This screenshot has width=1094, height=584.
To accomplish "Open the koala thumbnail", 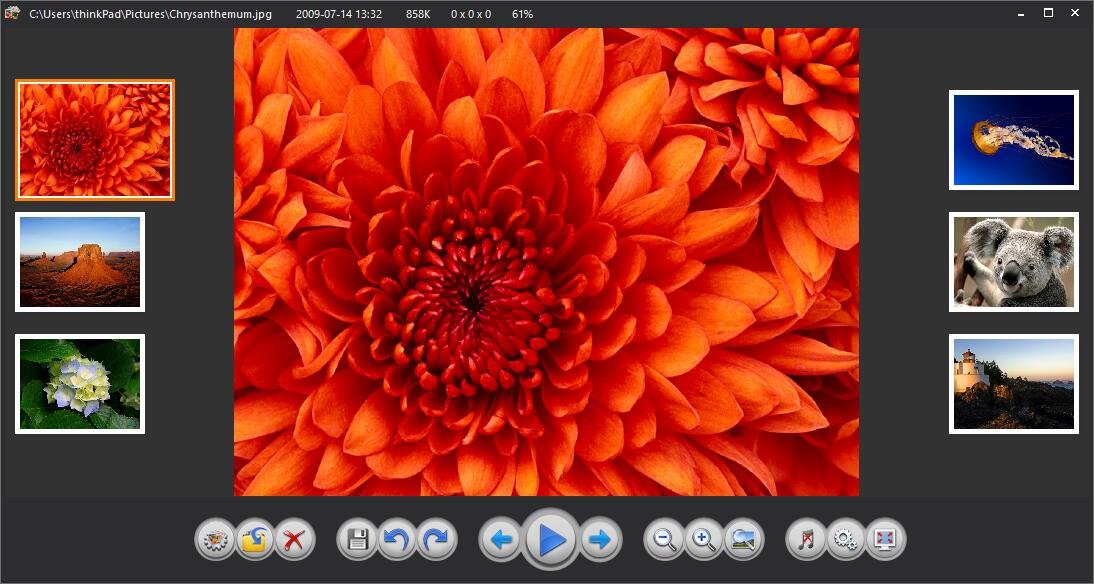I will pos(1013,262).
